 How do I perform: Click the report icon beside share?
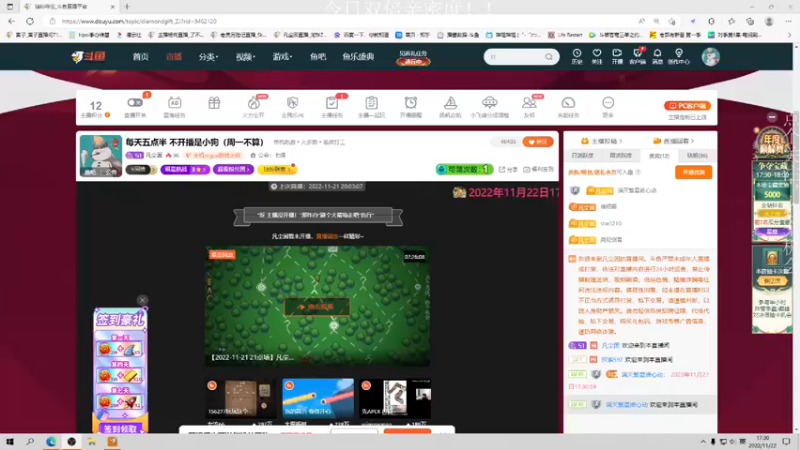coord(538,169)
